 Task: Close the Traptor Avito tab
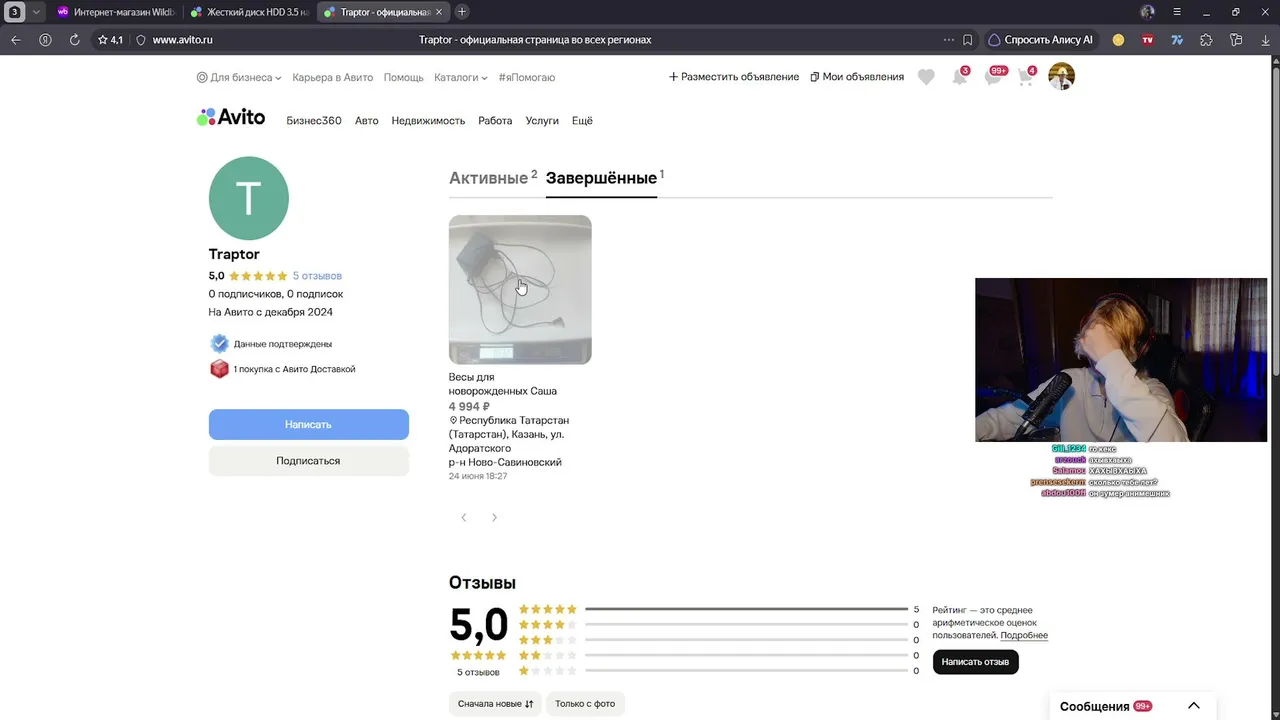[438, 12]
